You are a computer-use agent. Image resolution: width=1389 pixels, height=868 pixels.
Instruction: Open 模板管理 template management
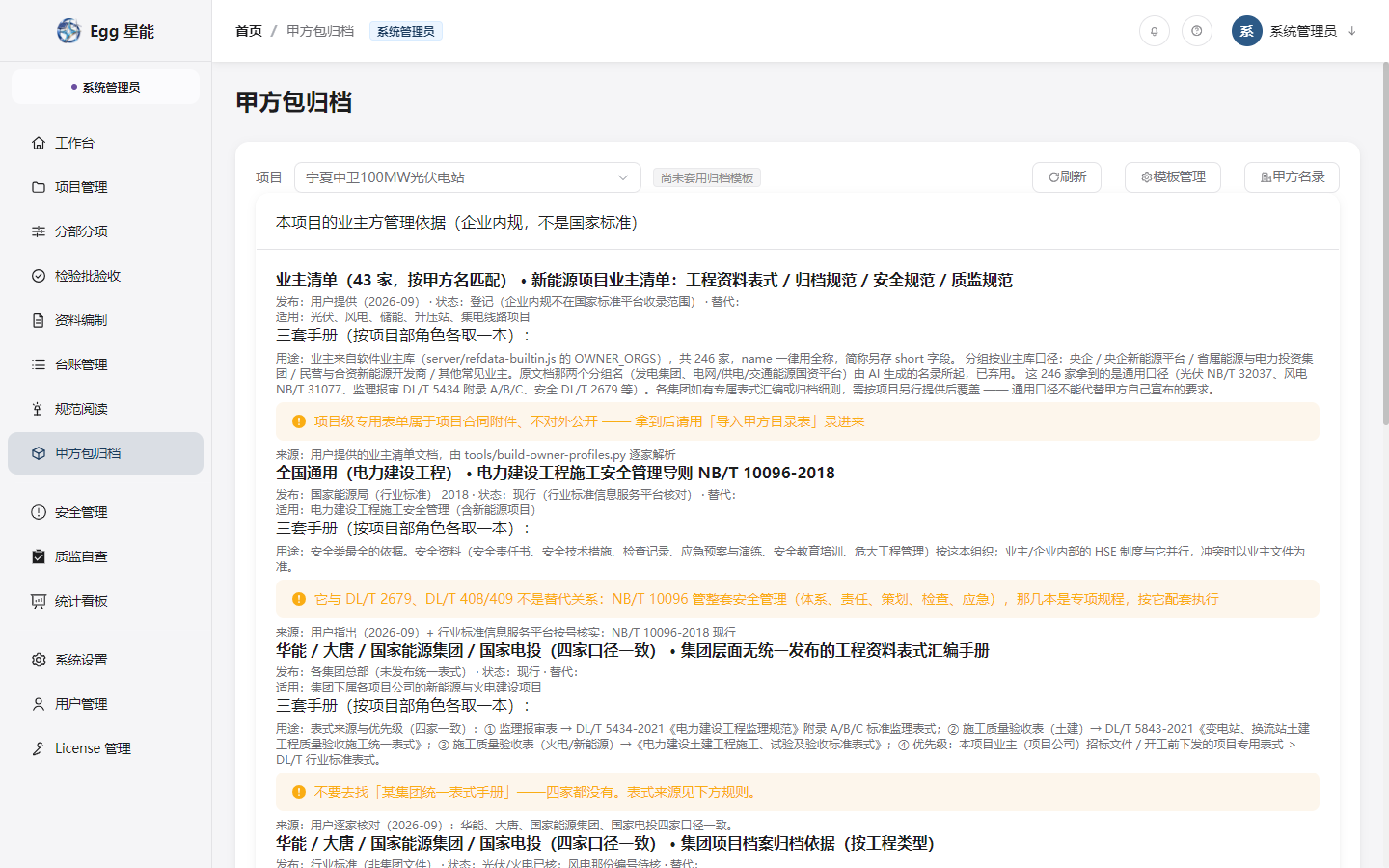(x=1173, y=177)
